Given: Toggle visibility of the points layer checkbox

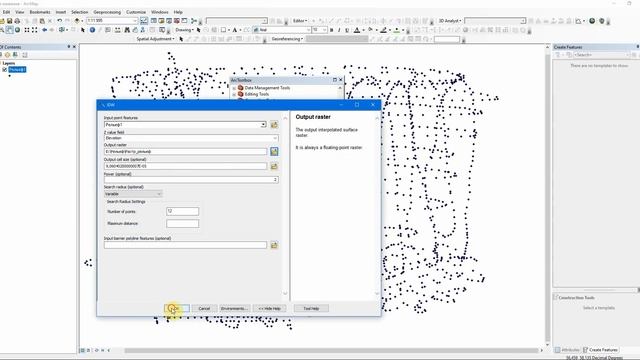Looking at the screenshot, I should pos(5,70).
